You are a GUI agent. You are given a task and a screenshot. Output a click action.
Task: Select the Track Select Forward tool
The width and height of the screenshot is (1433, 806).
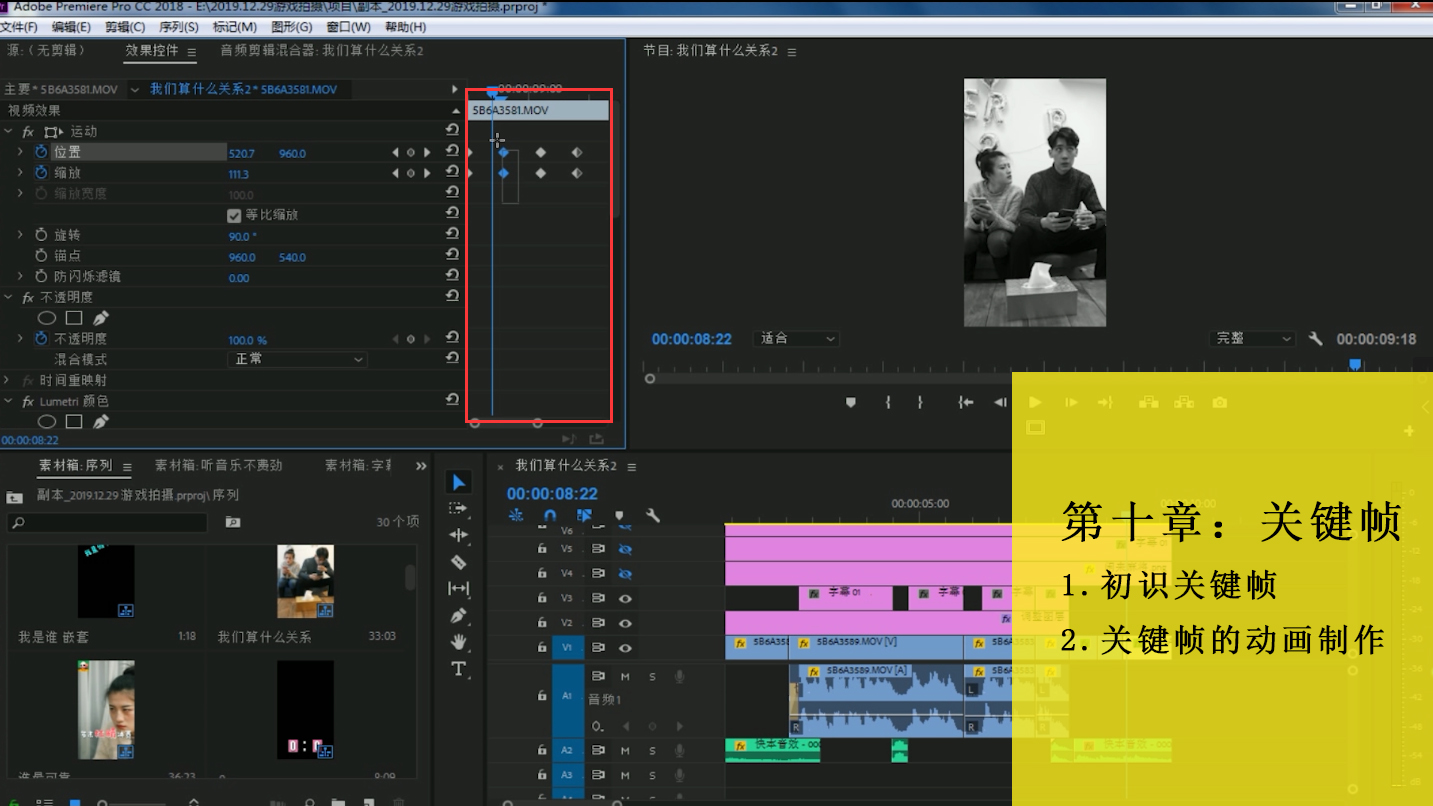(x=458, y=509)
